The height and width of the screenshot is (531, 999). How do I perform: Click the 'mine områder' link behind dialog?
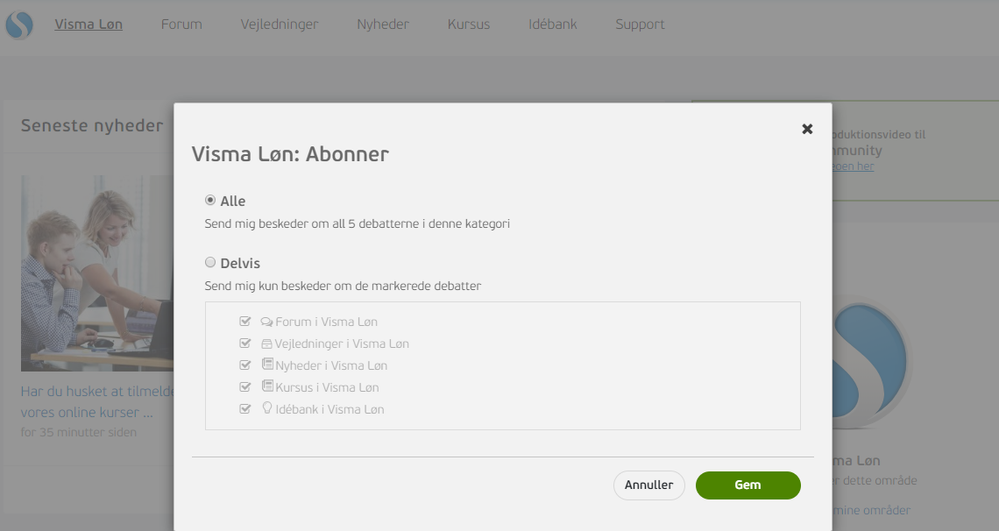pyautogui.click(x=872, y=510)
